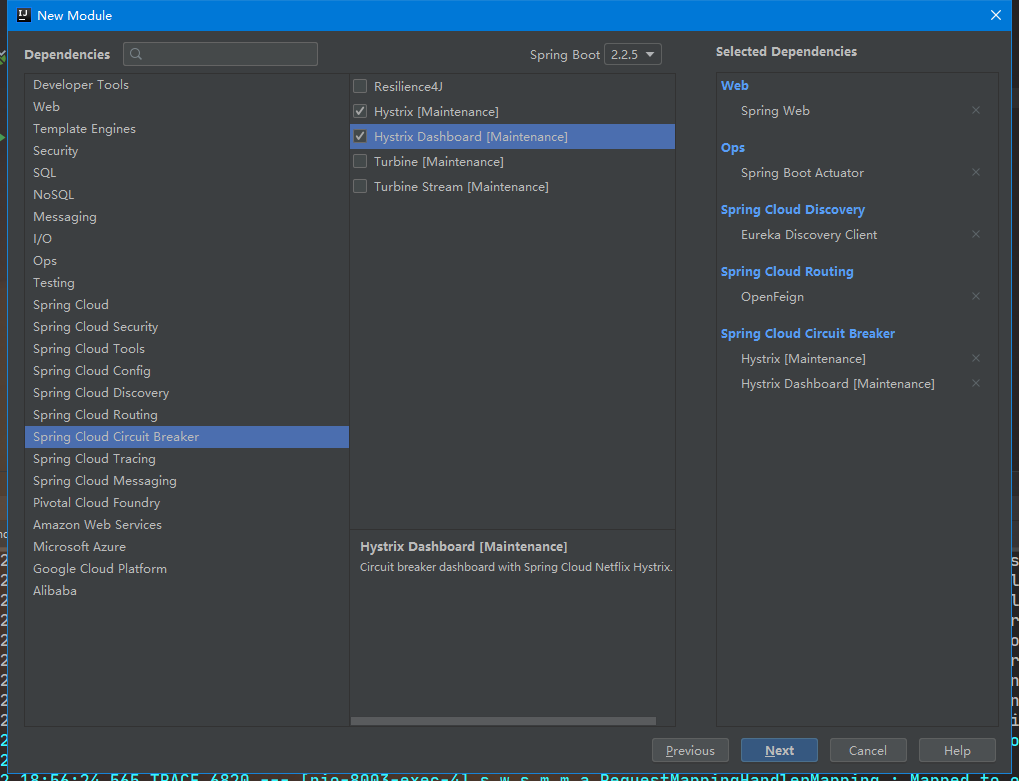Screen dimensions: 1019x781
Task: Click Web heading in Selected Dependencies
Action: click(734, 86)
